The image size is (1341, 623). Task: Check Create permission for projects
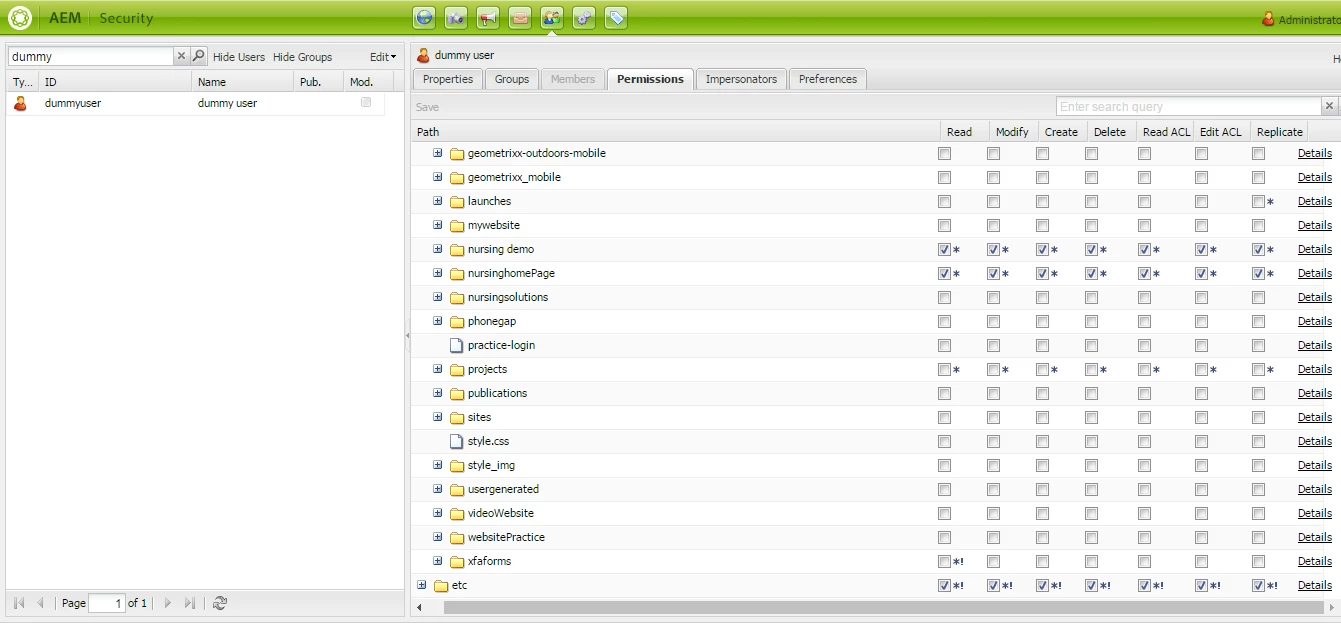pos(1042,369)
